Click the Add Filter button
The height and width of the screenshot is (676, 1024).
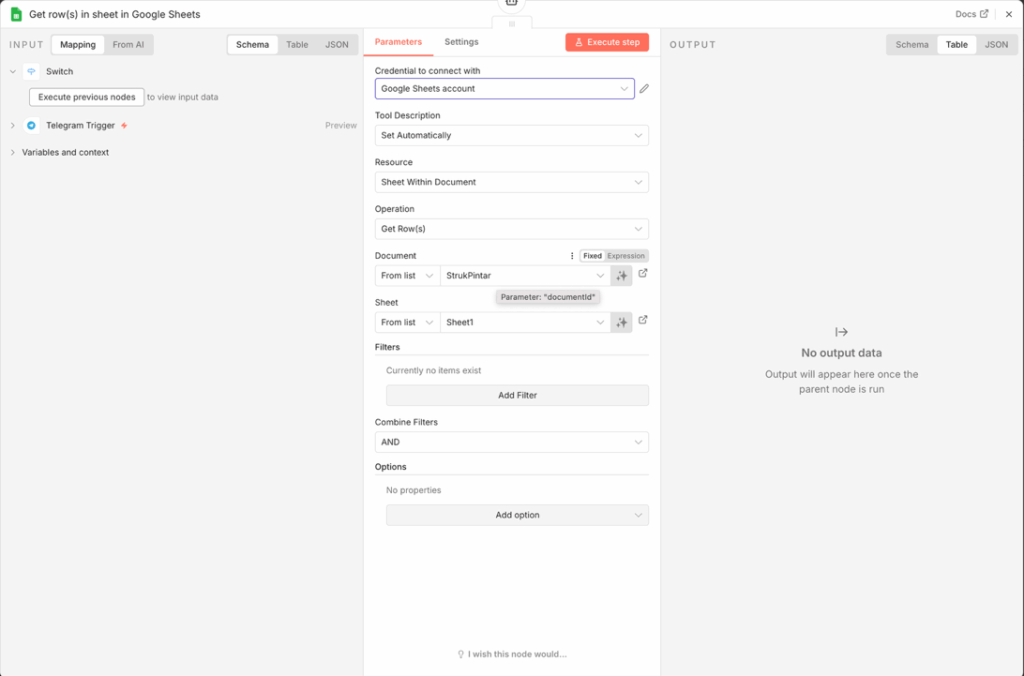517,395
